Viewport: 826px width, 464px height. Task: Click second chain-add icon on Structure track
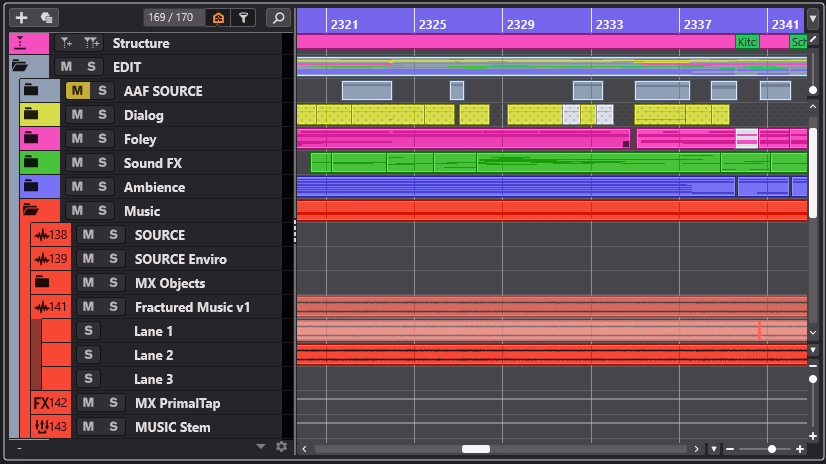coord(91,43)
